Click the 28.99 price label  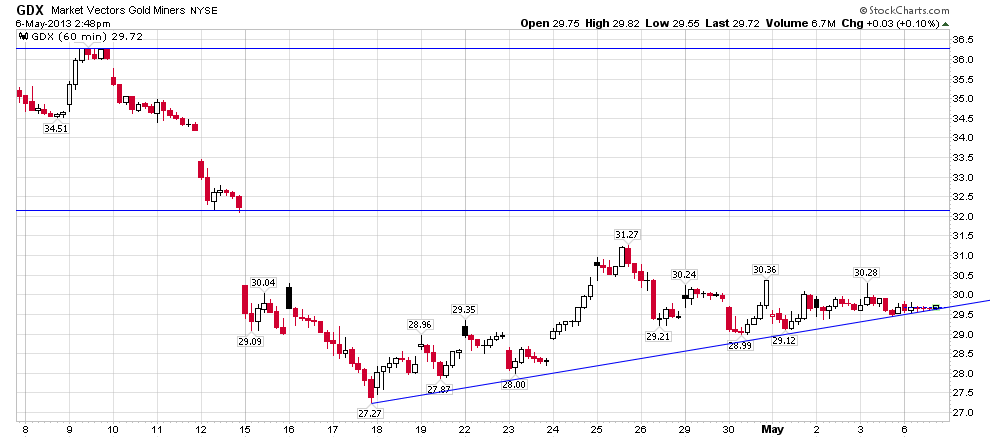pos(741,345)
